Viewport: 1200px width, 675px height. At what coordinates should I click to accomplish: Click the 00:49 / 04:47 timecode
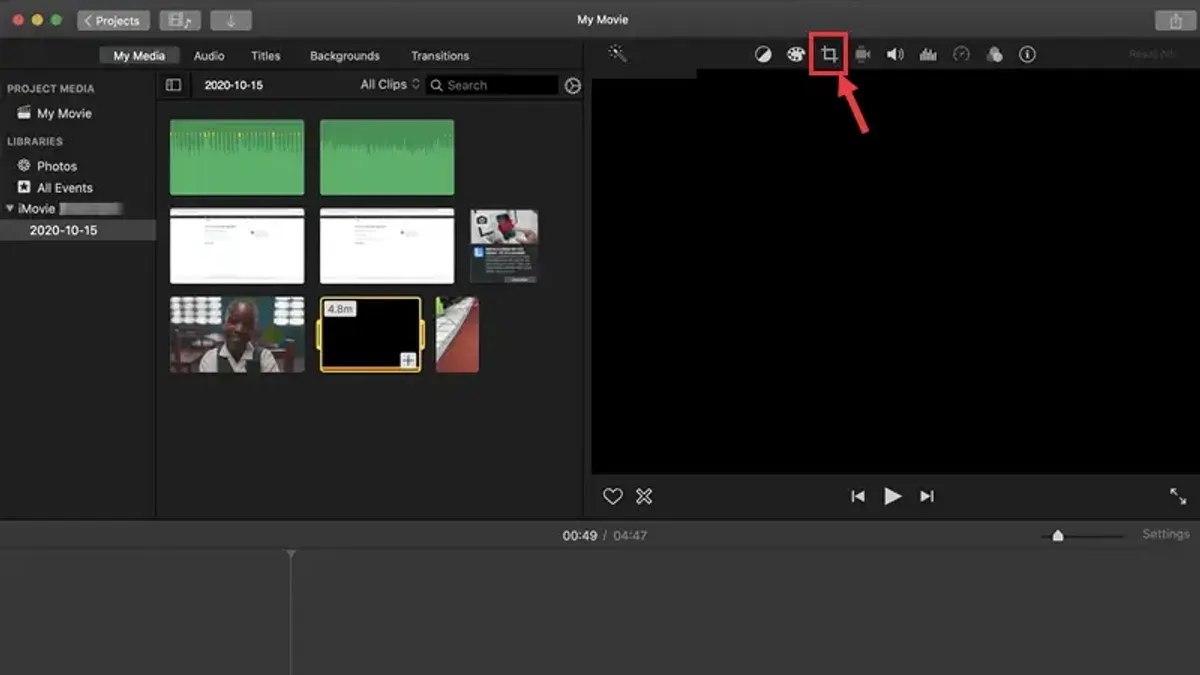pyautogui.click(x=604, y=536)
